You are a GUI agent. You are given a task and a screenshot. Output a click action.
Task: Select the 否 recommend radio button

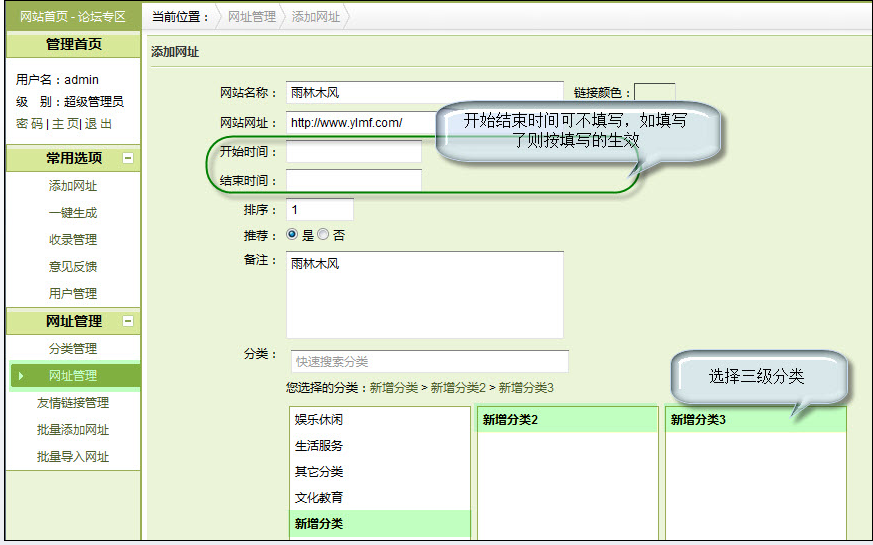pyautogui.click(x=323, y=235)
